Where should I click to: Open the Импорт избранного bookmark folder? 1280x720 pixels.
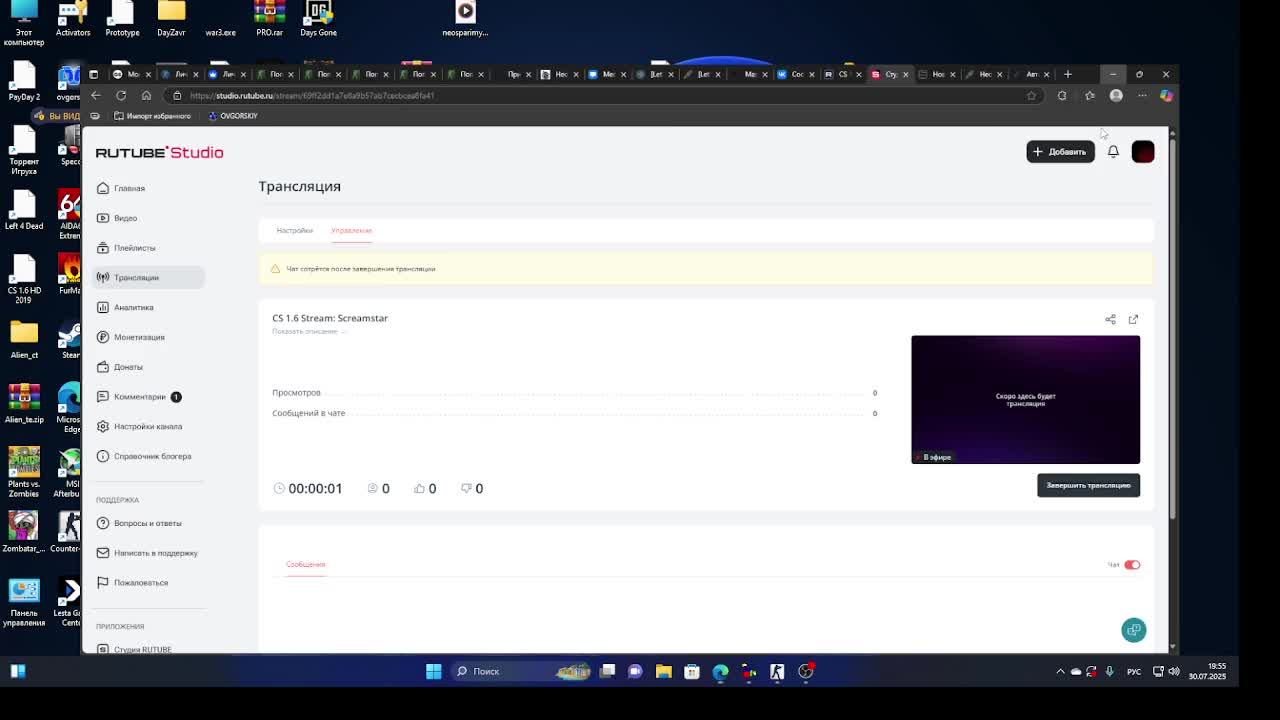tap(152, 116)
